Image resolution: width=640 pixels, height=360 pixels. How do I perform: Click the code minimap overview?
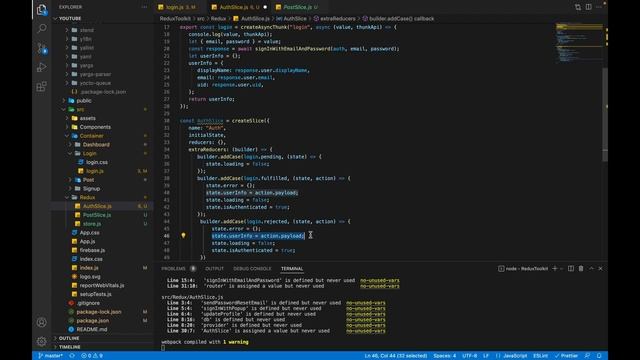pyautogui.click(x=578, y=43)
